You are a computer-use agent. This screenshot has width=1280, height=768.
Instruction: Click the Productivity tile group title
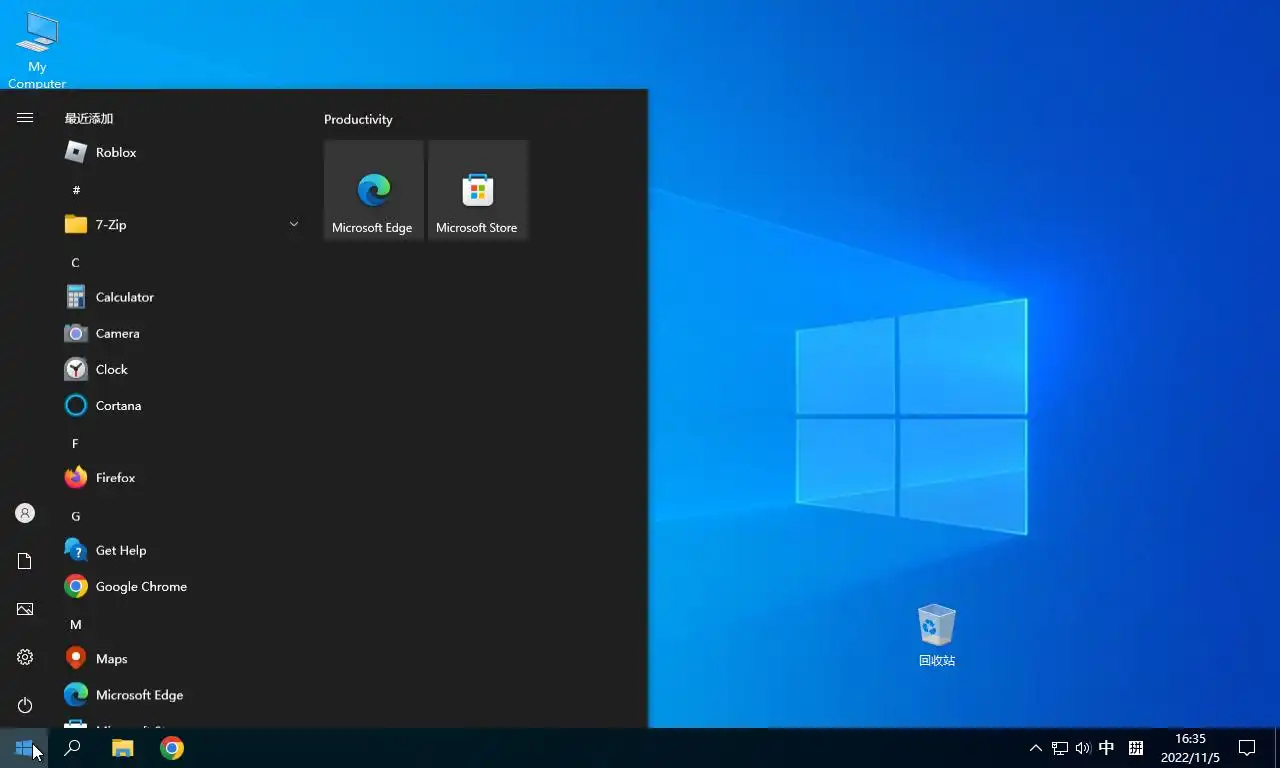[358, 119]
